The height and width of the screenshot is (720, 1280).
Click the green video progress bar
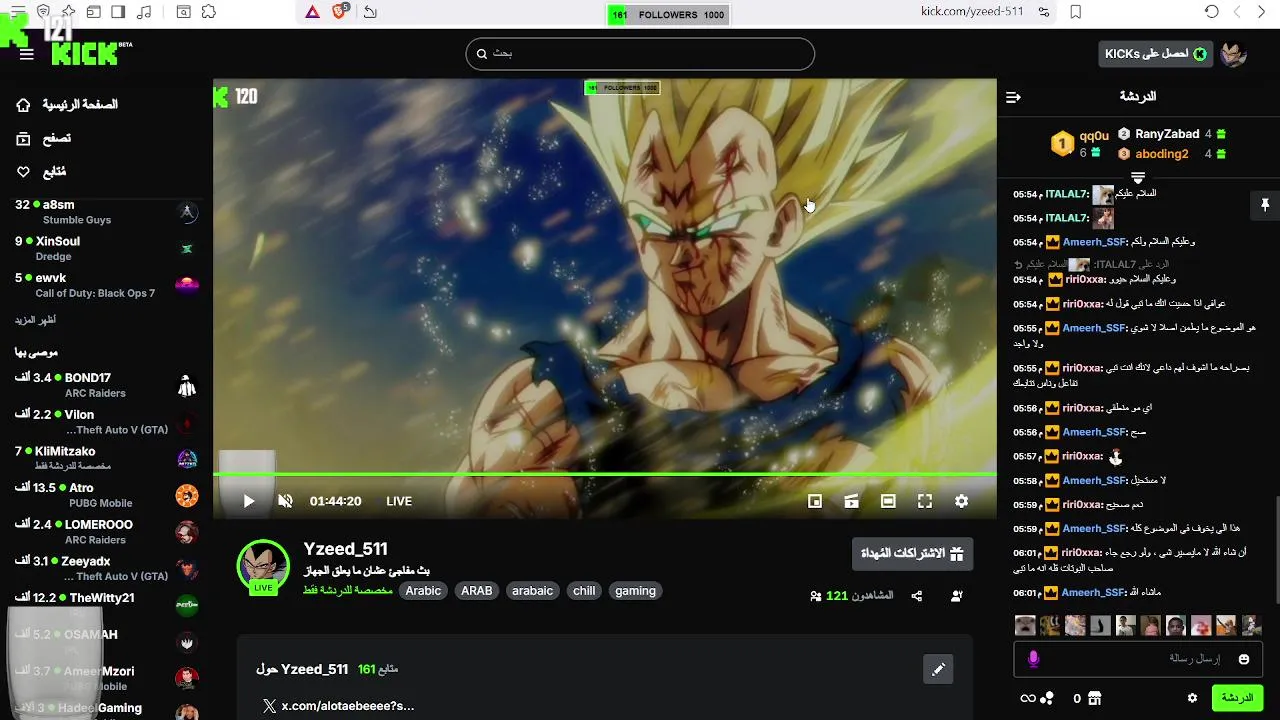point(605,474)
